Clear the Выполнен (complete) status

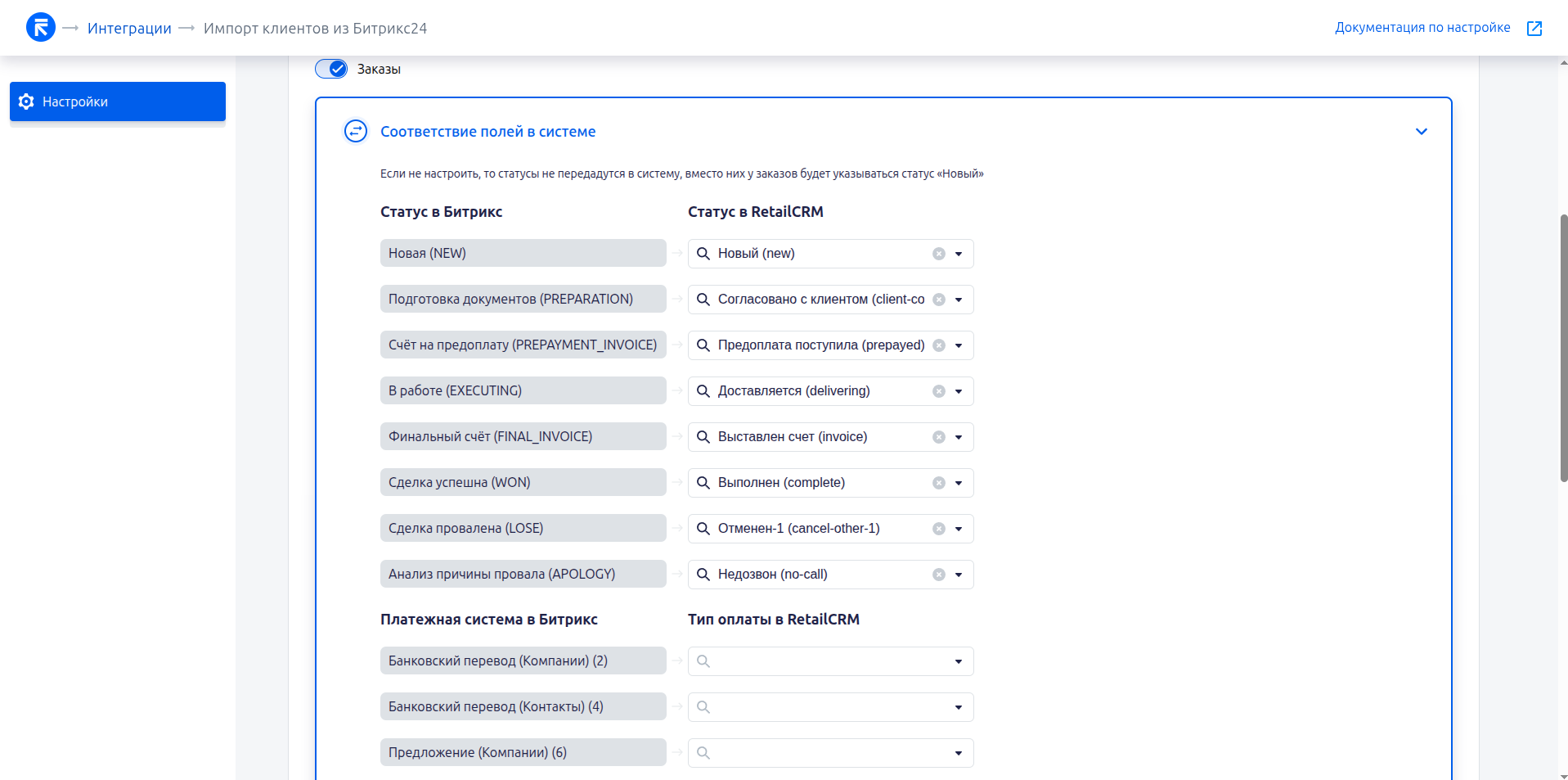[939, 483]
